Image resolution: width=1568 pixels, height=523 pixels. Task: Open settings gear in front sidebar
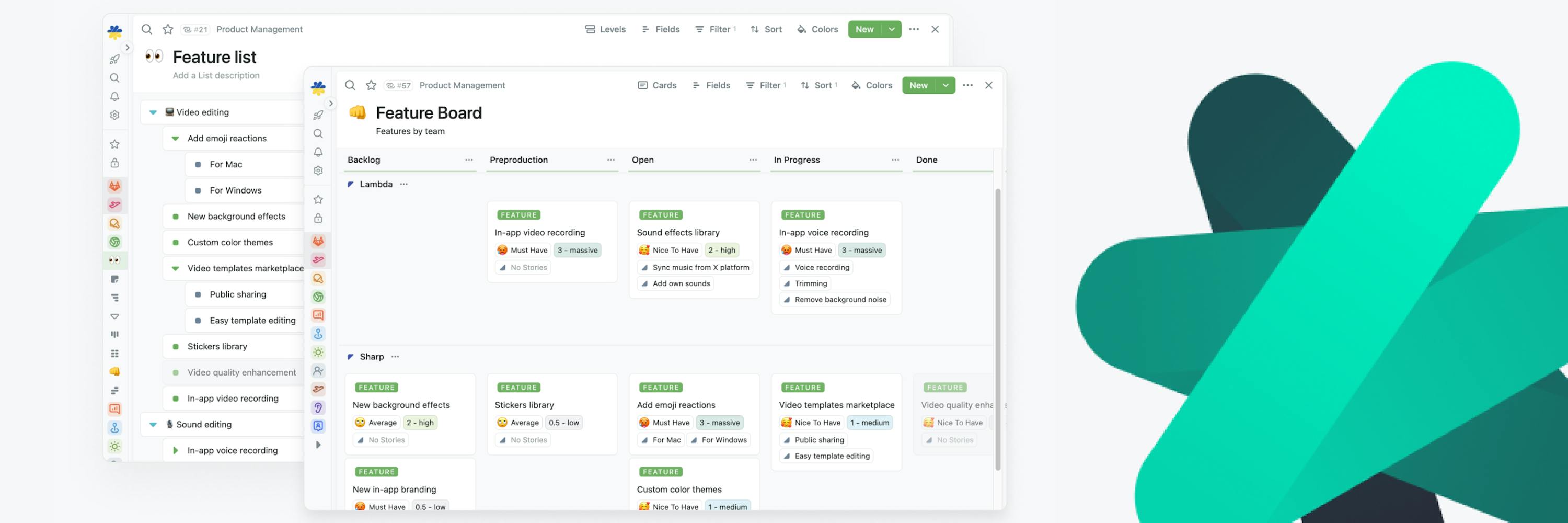(x=318, y=171)
